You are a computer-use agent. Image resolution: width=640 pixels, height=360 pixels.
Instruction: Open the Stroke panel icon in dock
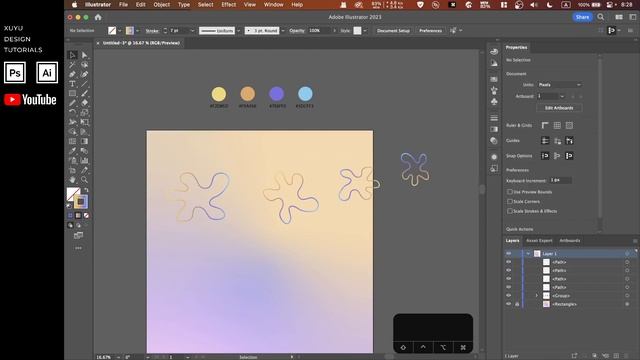[x=494, y=118]
